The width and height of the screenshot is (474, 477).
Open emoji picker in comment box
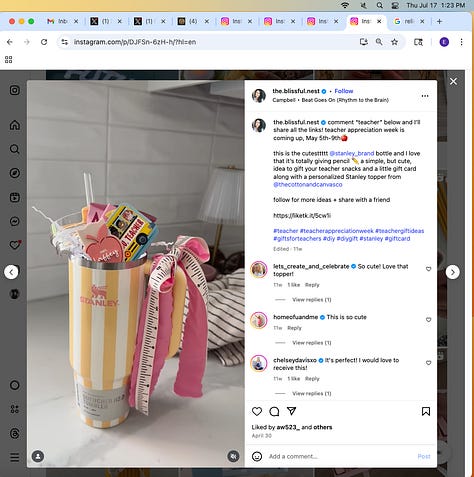[257, 456]
